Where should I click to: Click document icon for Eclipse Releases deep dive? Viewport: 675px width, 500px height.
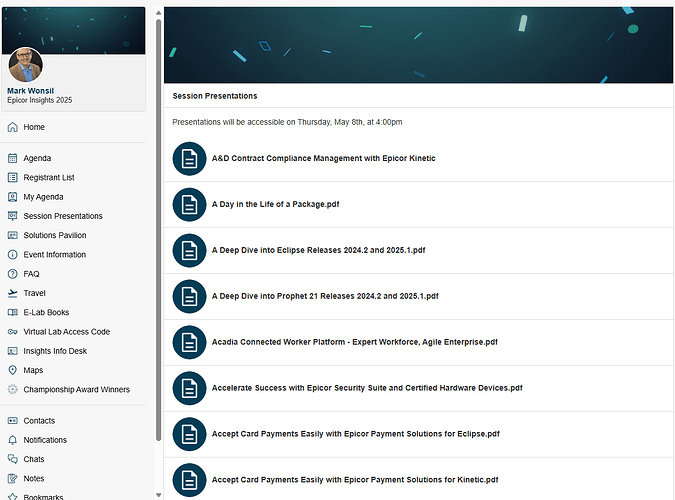click(x=189, y=250)
